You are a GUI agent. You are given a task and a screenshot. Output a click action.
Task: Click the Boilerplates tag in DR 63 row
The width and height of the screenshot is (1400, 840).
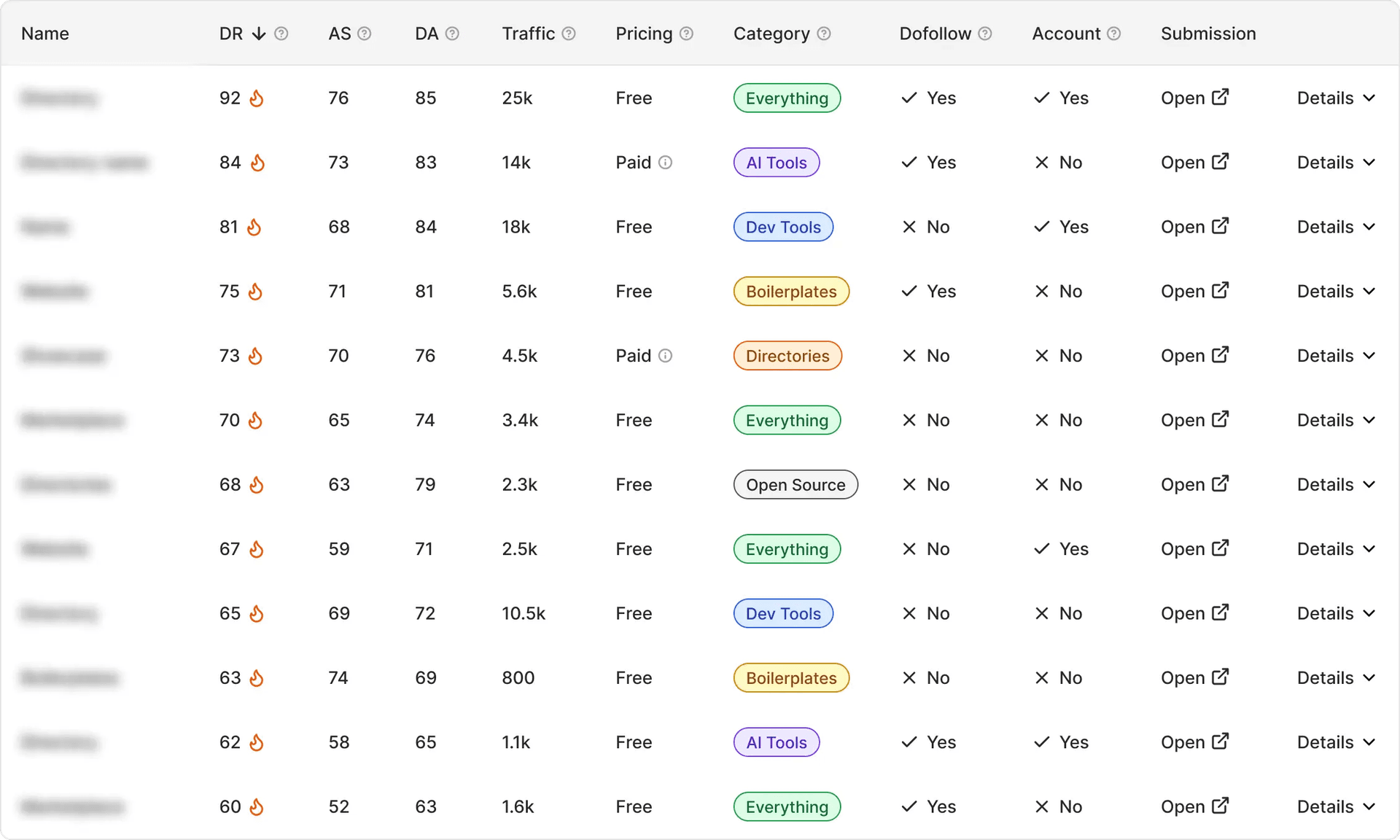(791, 677)
